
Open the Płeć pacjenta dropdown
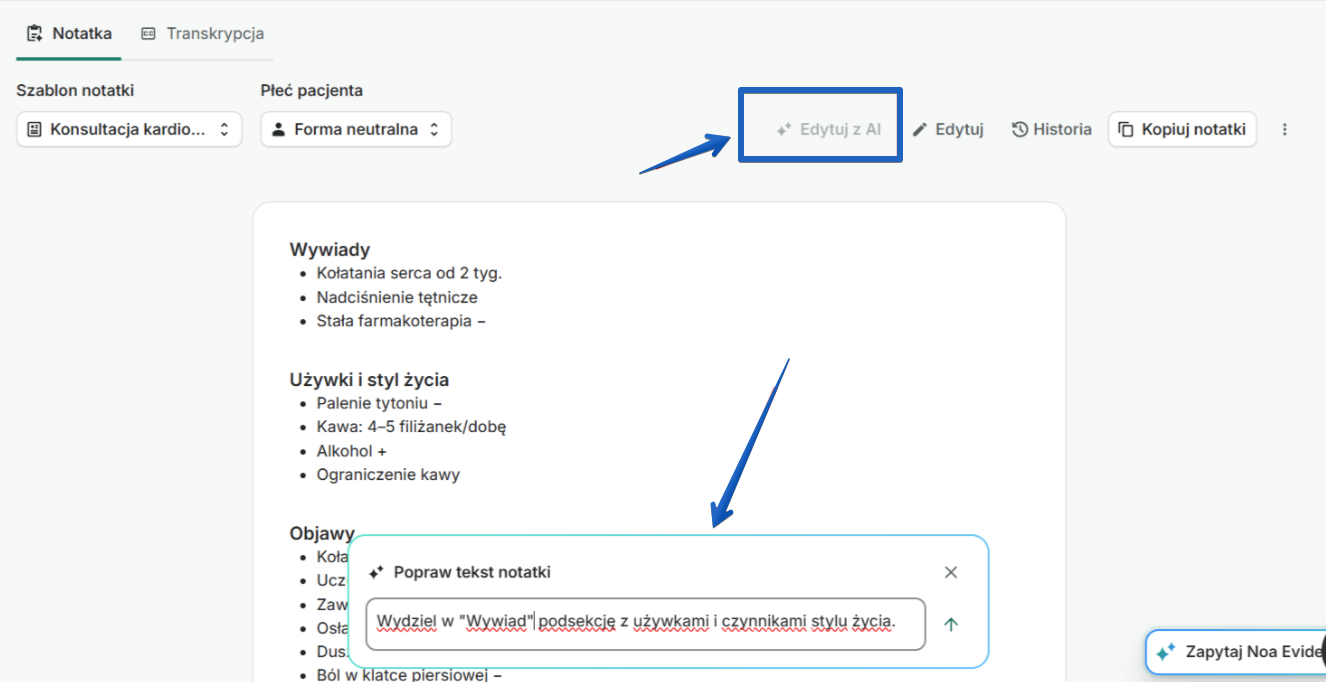(356, 129)
